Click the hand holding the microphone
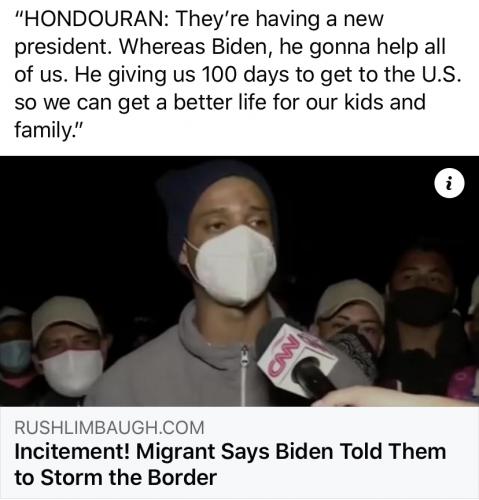Screen dimensions: 479x500 click(x=383, y=397)
